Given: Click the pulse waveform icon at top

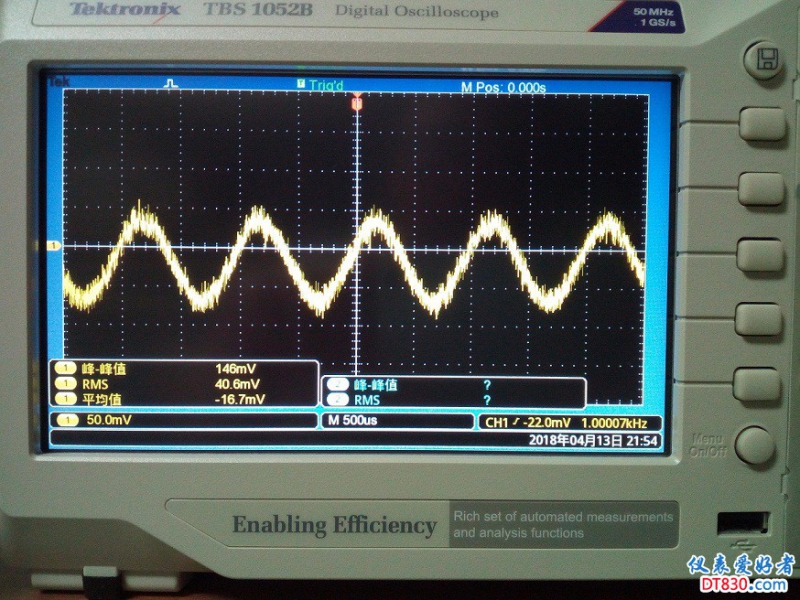Looking at the screenshot, I should click(171, 84).
